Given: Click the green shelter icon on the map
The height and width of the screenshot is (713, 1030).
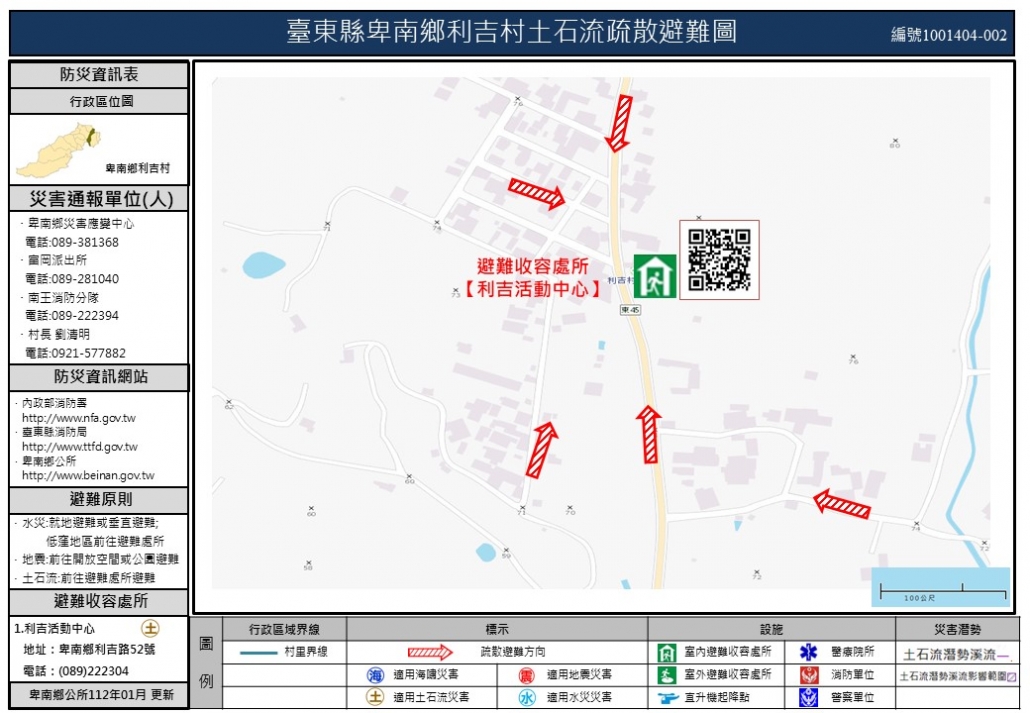Looking at the screenshot, I should (655, 276).
